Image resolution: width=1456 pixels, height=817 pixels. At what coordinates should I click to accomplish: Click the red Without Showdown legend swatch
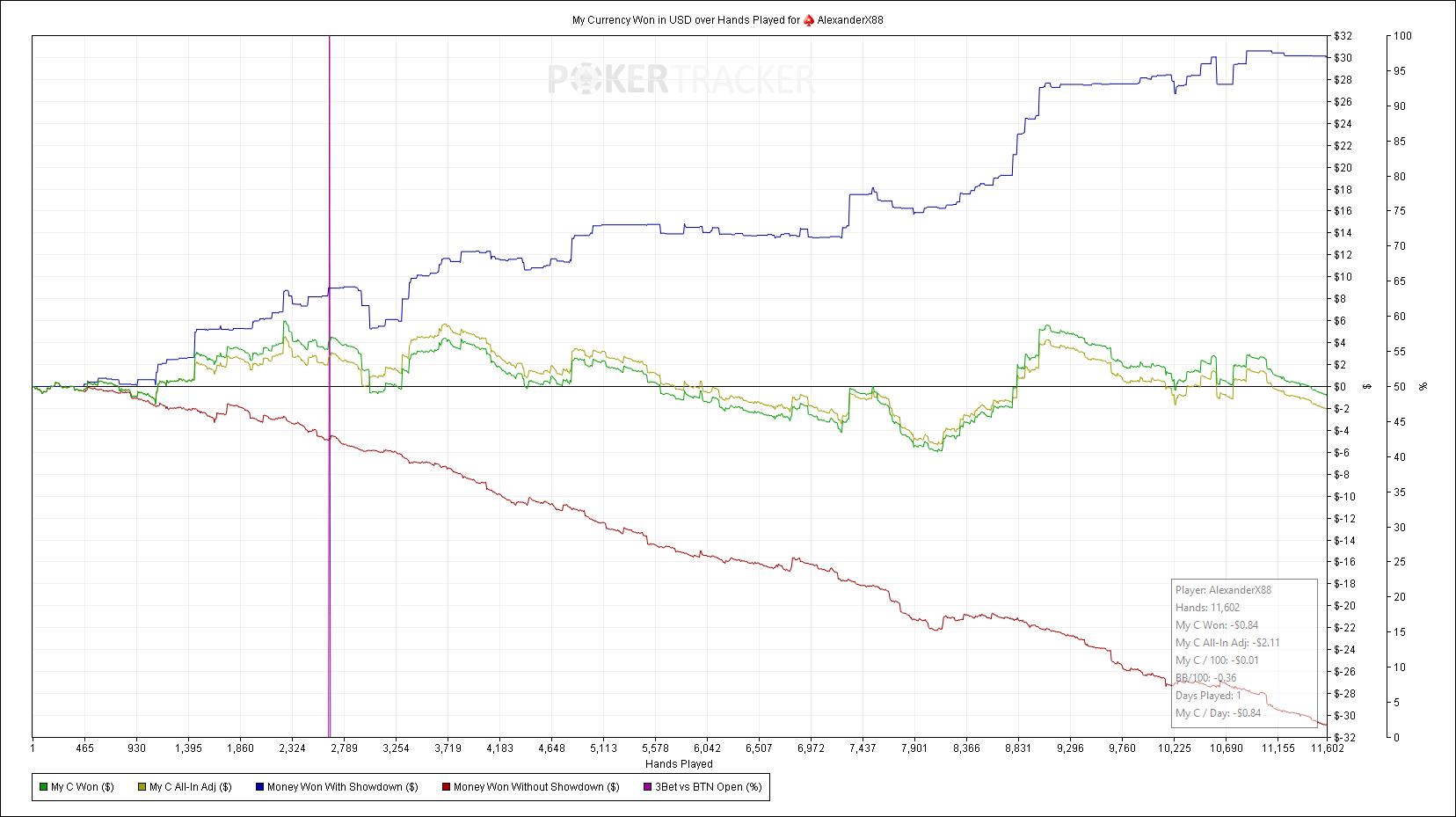[x=447, y=787]
